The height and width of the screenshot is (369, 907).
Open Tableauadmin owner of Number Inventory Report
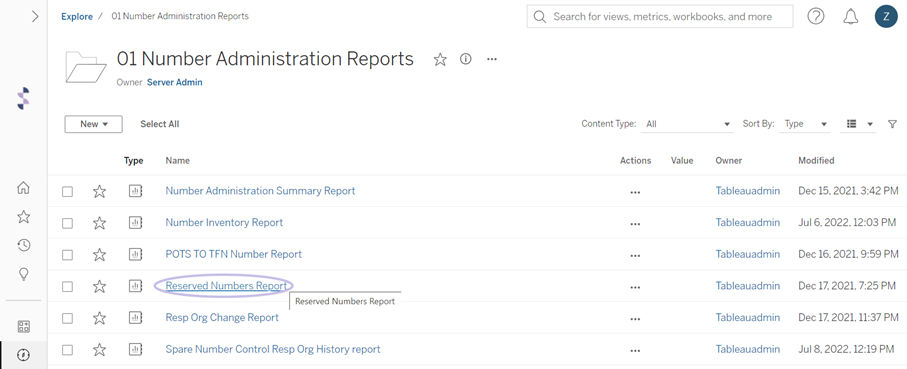click(x=747, y=223)
